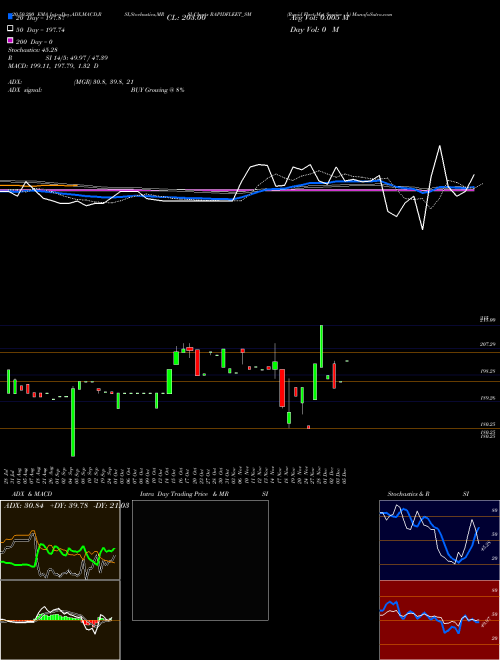Select the '200 Day = 0' legend text
Image resolution: width=500 pixels, height=660 pixels.
[34, 42]
